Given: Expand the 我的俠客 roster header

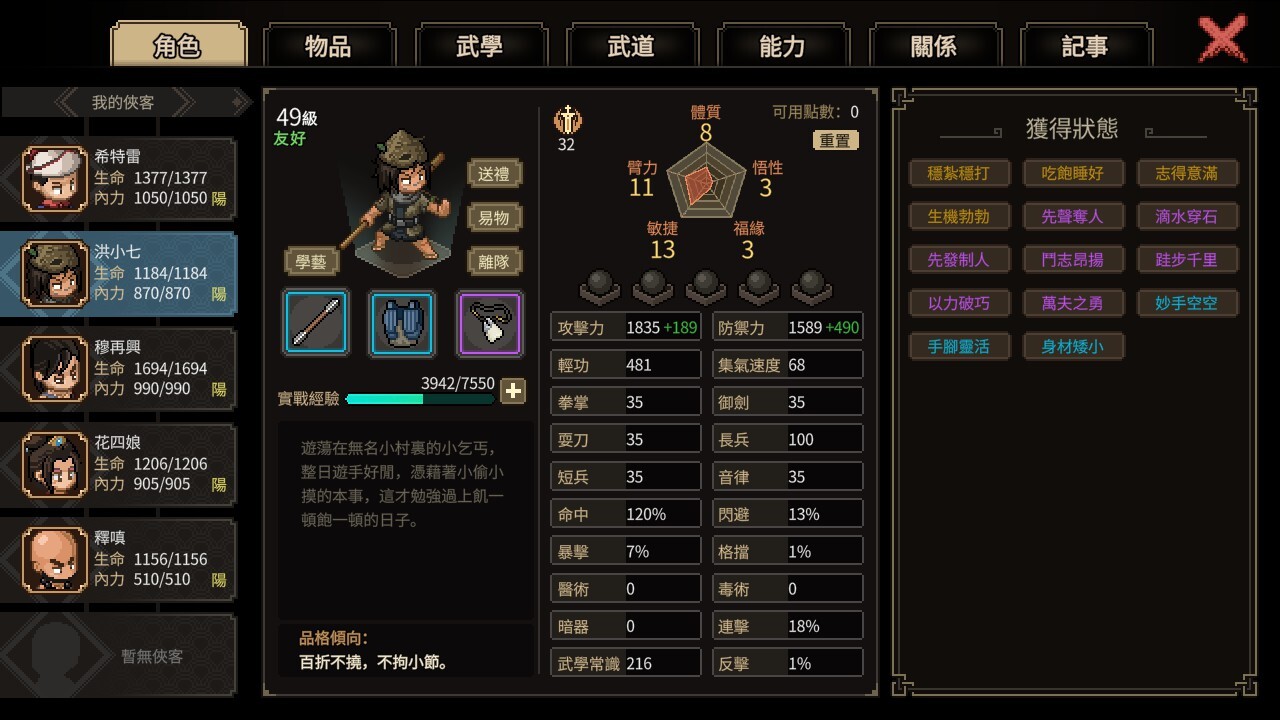Looking at the screenshot, I should pyautogui.click(x=124, y=102).
